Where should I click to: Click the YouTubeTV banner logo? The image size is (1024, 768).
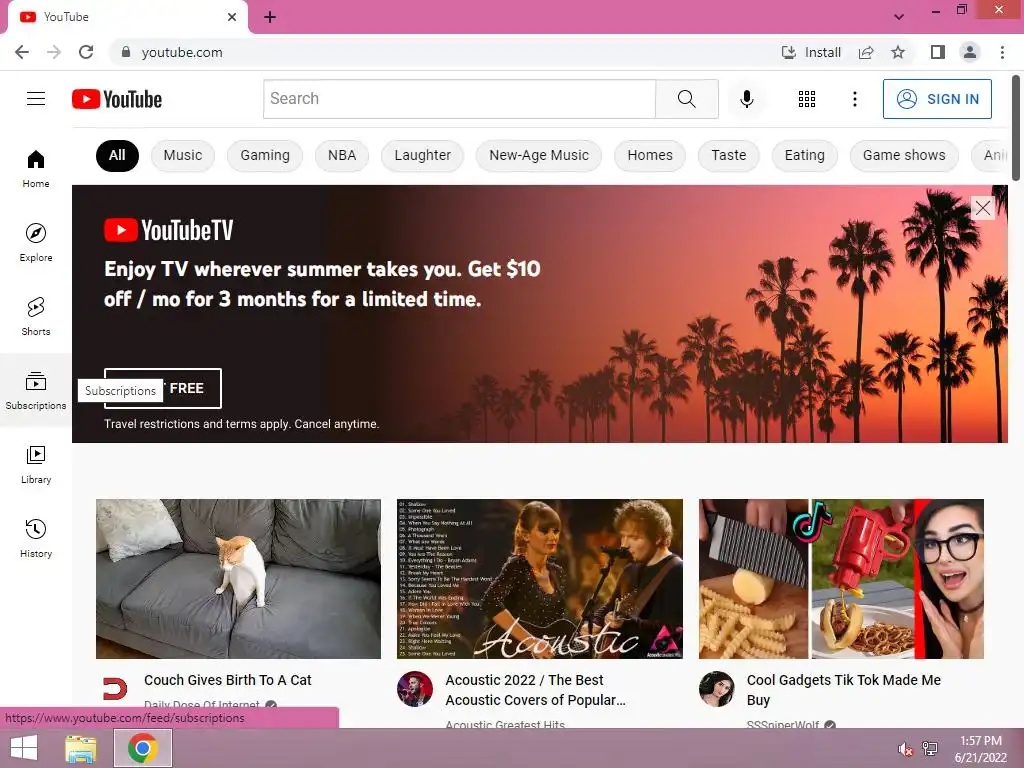168,230
